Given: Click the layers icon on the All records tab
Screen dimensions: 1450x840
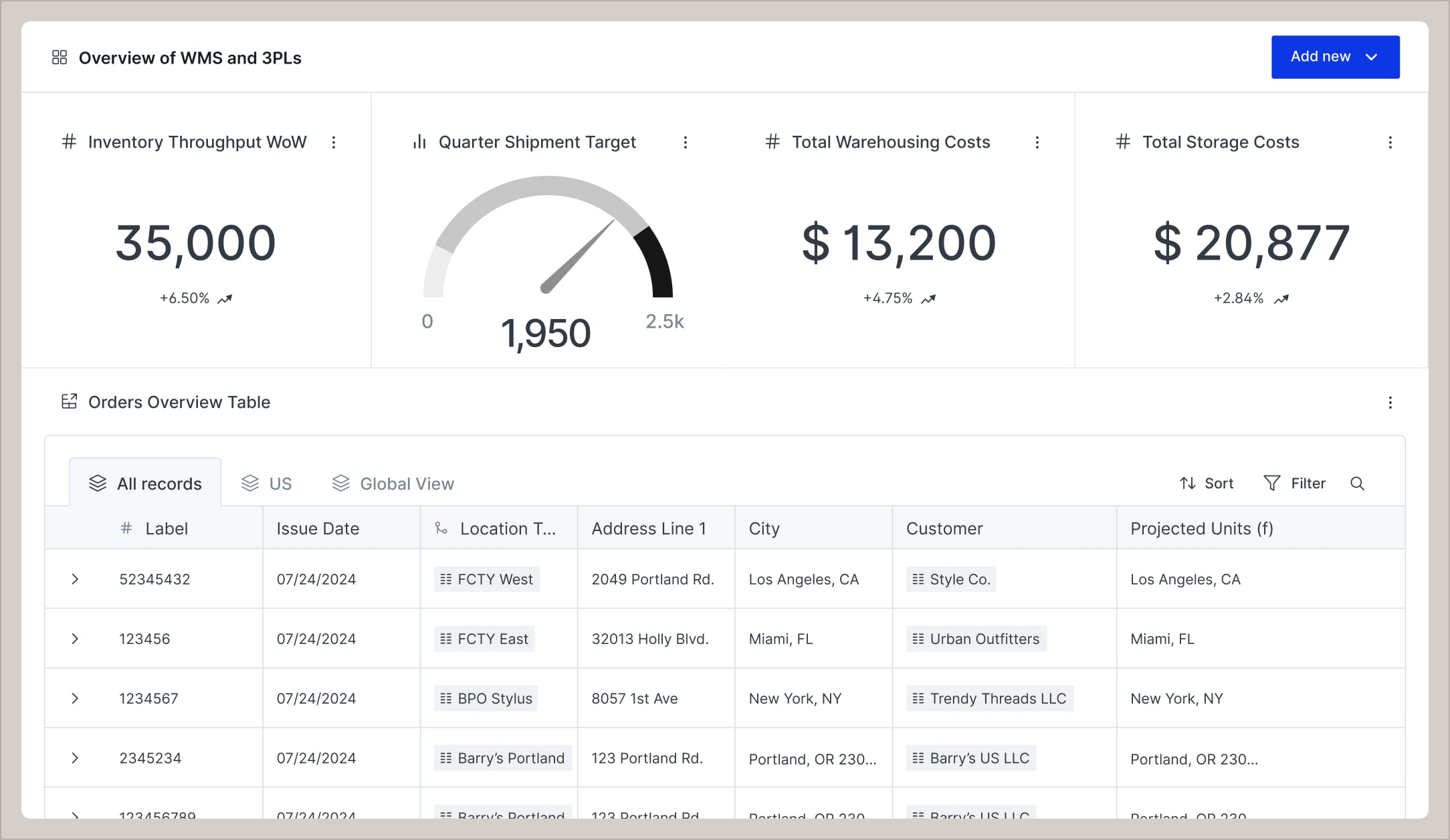Looking at the screenshot, I should point(99,483).
